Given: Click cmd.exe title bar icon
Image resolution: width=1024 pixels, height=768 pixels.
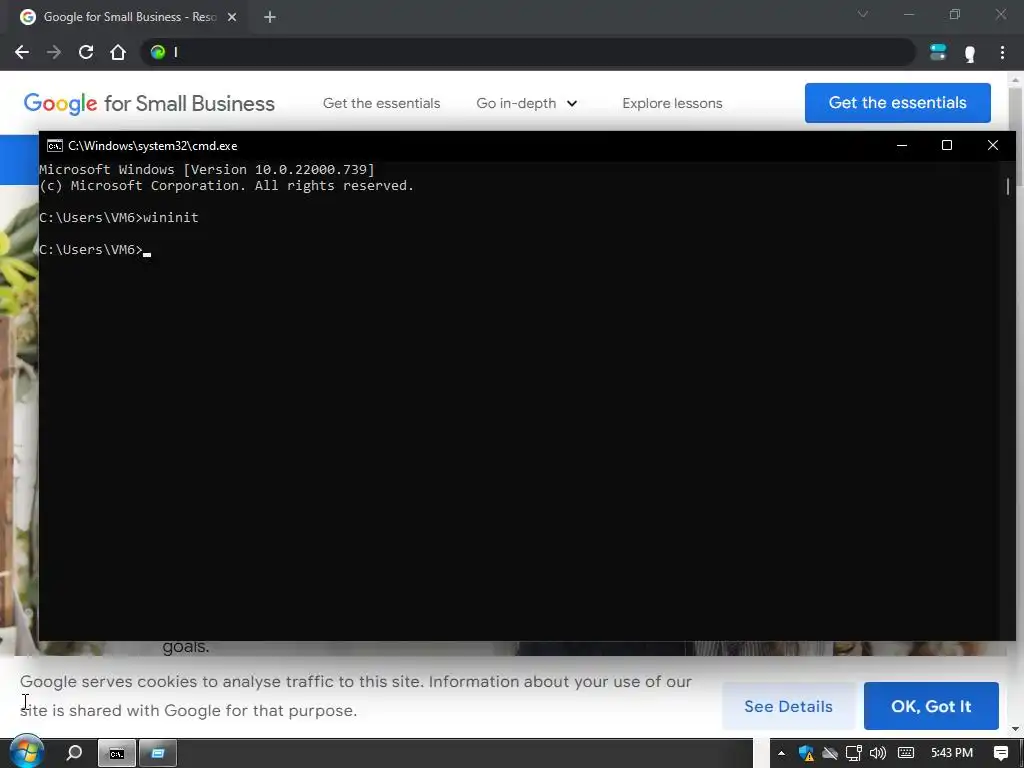Looking at the screenshot, I should pos(55,146).
